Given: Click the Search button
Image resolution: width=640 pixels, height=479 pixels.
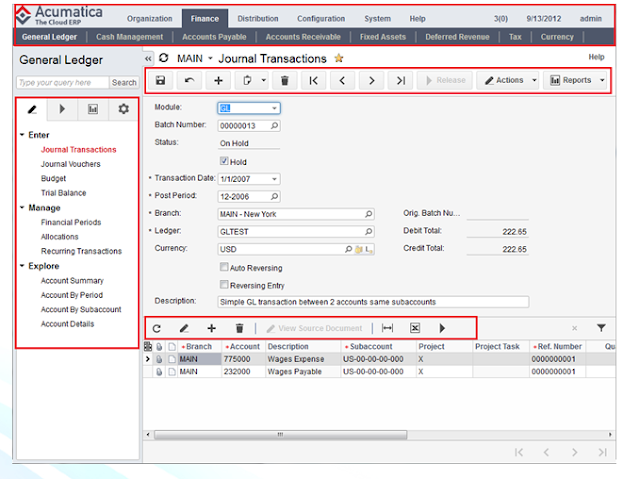Looking at the screenshot, I should pos(124,82).
